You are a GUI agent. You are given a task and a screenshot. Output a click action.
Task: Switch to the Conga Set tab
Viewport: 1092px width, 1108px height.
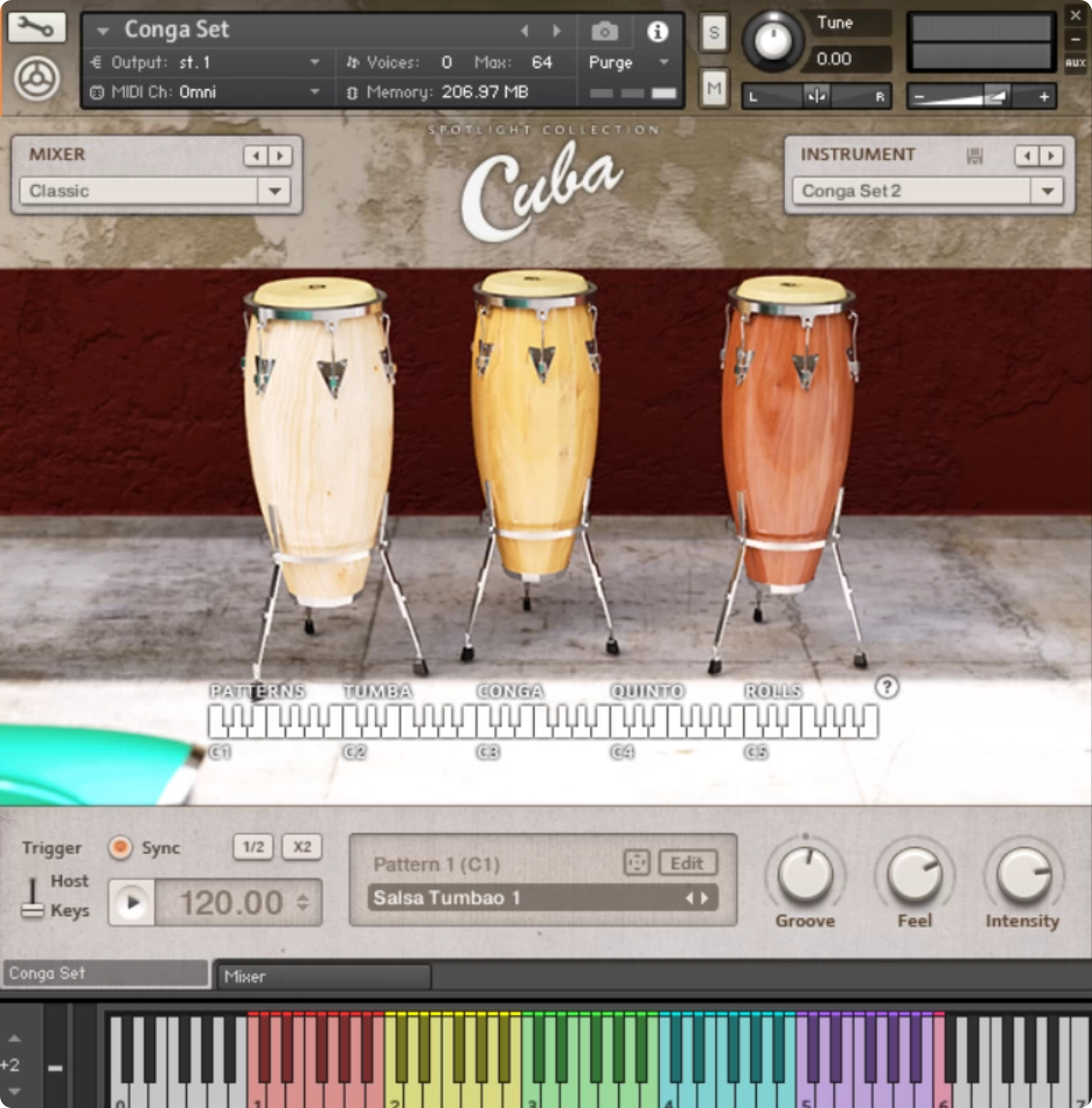(106, 973)
